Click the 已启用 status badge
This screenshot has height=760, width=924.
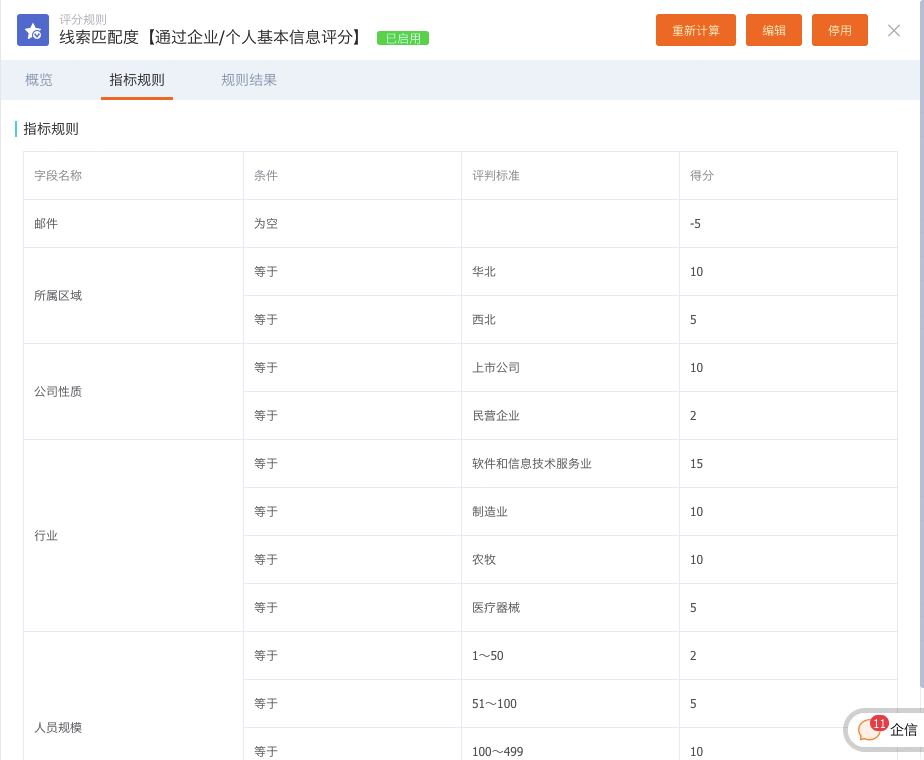pos(403,38)
